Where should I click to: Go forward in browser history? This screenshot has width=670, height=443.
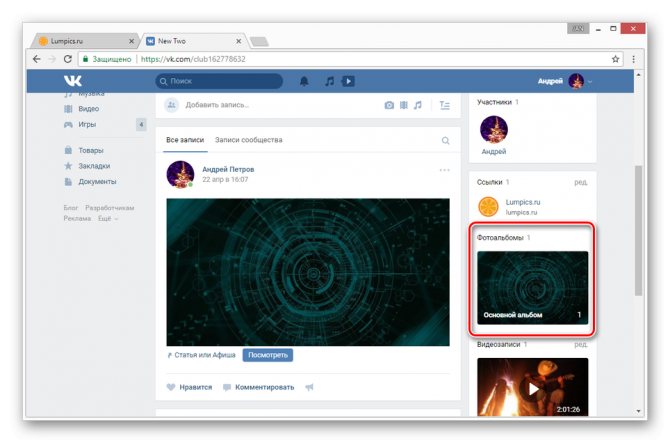(x=52, y=59)
